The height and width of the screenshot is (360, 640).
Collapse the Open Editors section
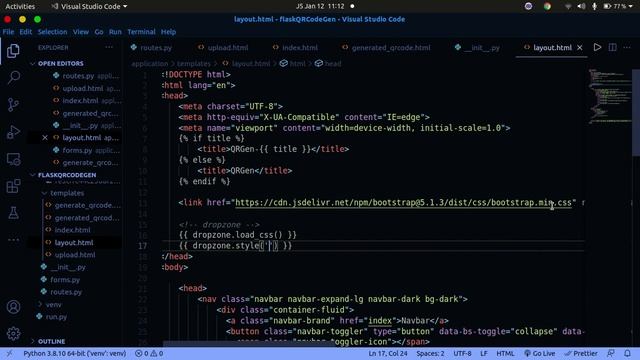(60, 64)
